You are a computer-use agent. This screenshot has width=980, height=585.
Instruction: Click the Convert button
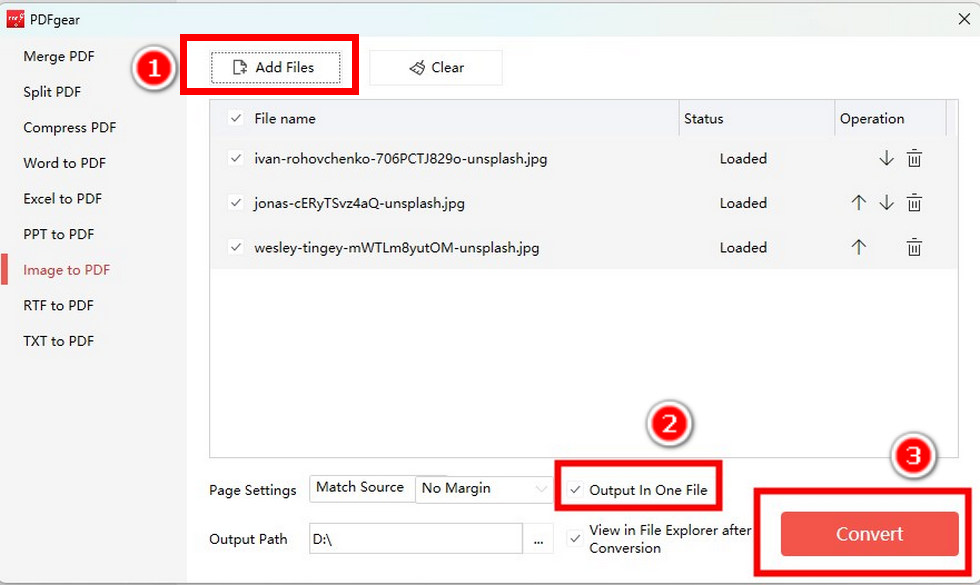click(868, 534)
